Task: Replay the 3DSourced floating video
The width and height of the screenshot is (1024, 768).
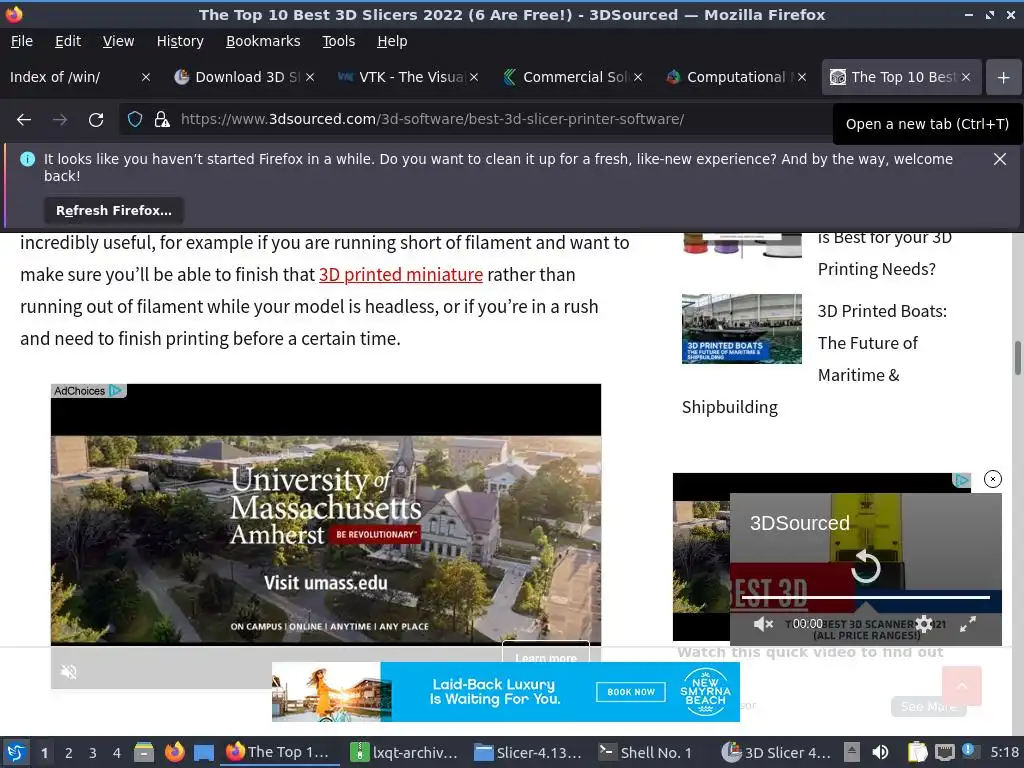Action: pyautogui.click(x=865, y=566)
